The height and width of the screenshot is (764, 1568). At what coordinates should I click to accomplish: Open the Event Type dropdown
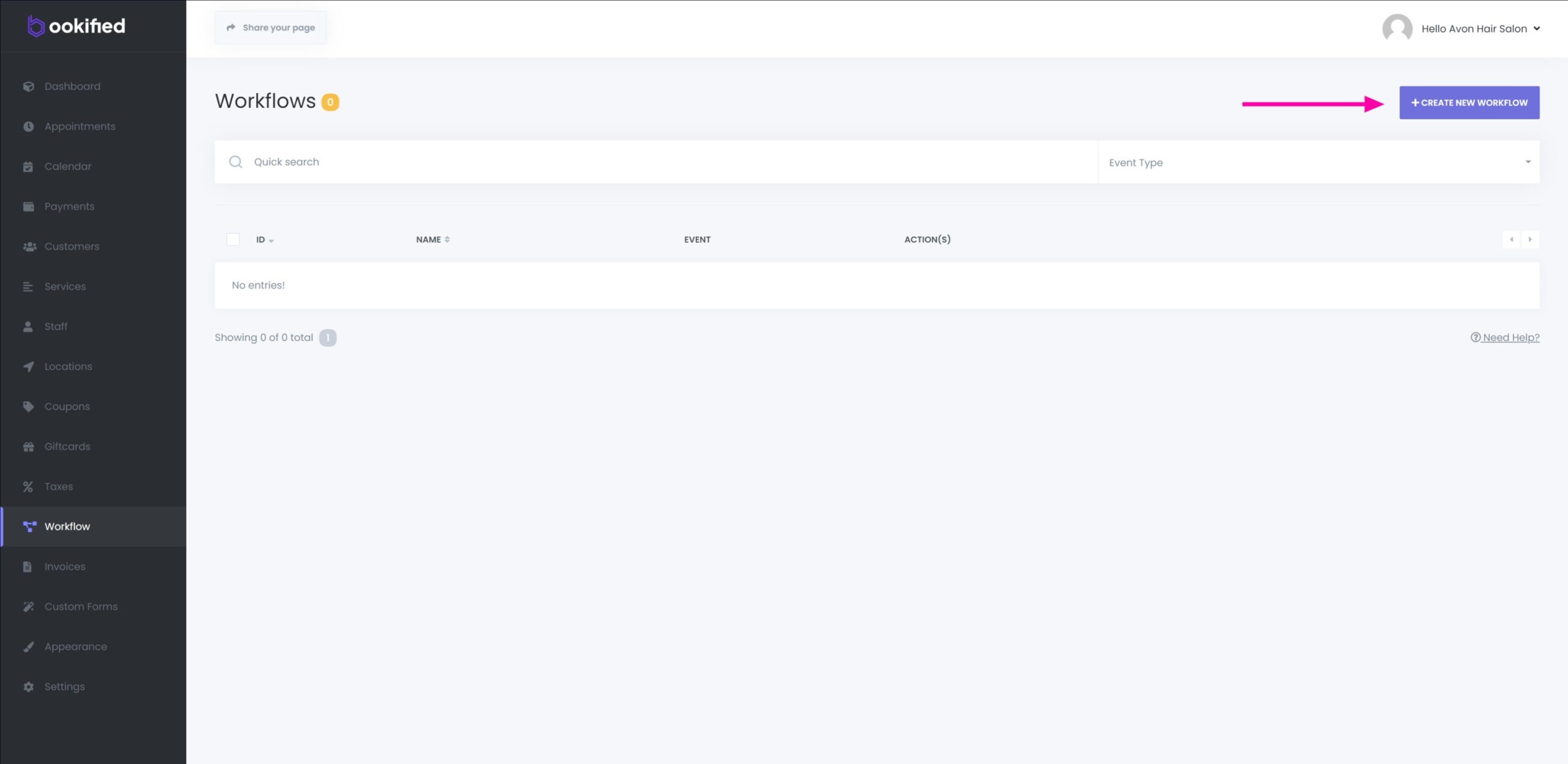click(1319, 162)
